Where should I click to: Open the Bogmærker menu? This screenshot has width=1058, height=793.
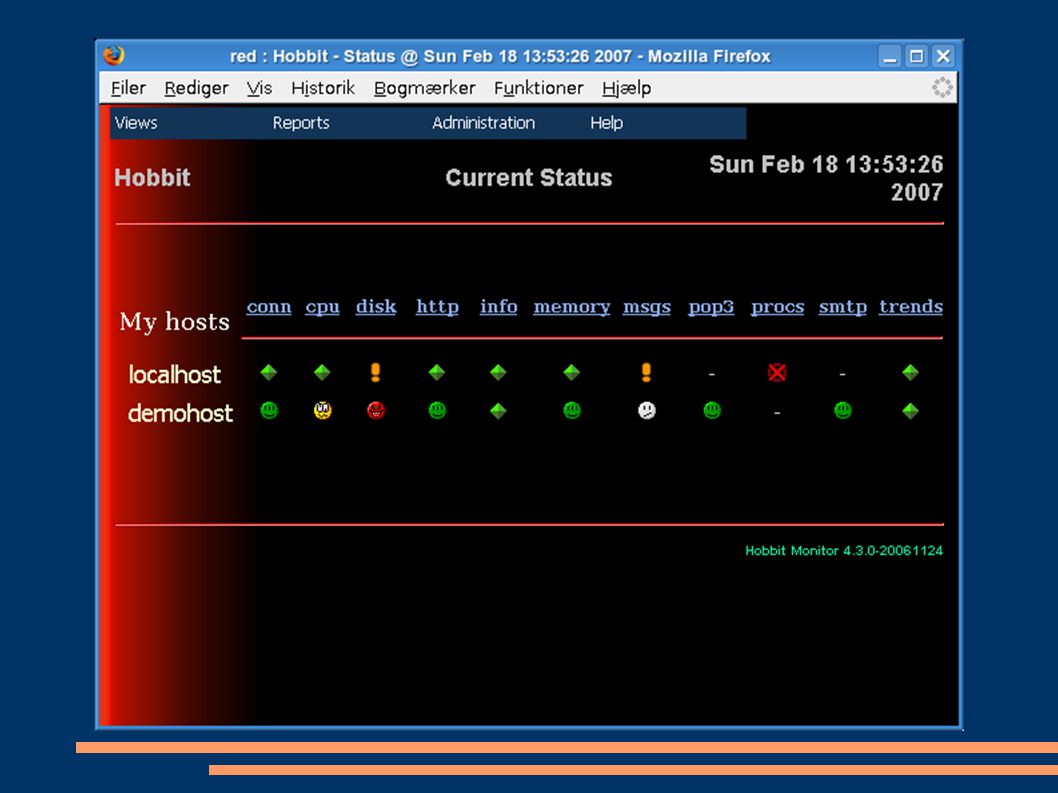point(424,88)
